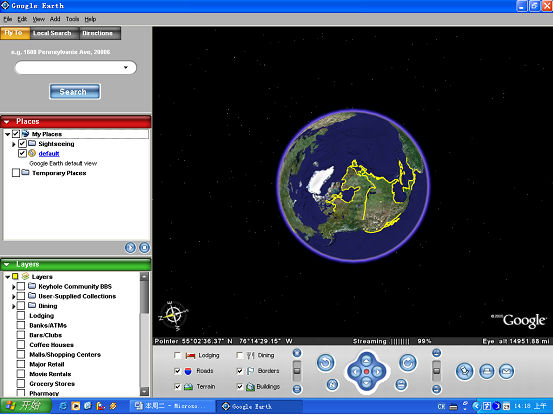Image resolution: width=553 pixels, height=415 pixels.
Task: Adjust the zoom slider handle
Action: click(x=297, y=371)
